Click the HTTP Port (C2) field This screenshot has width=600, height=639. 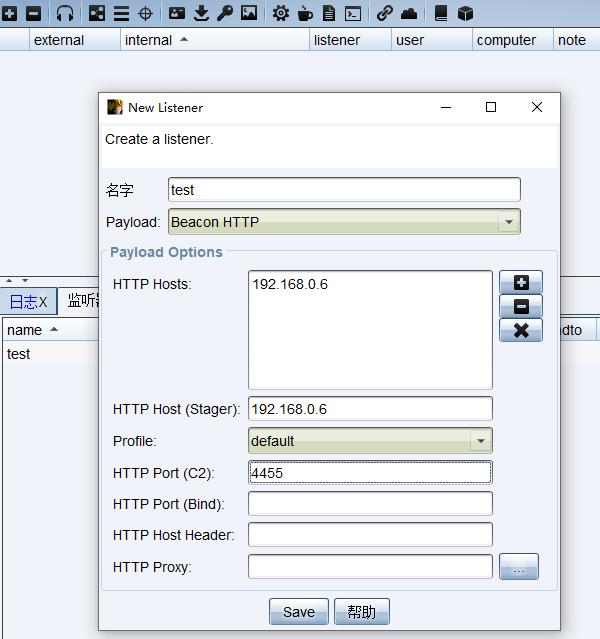[370, 472]
